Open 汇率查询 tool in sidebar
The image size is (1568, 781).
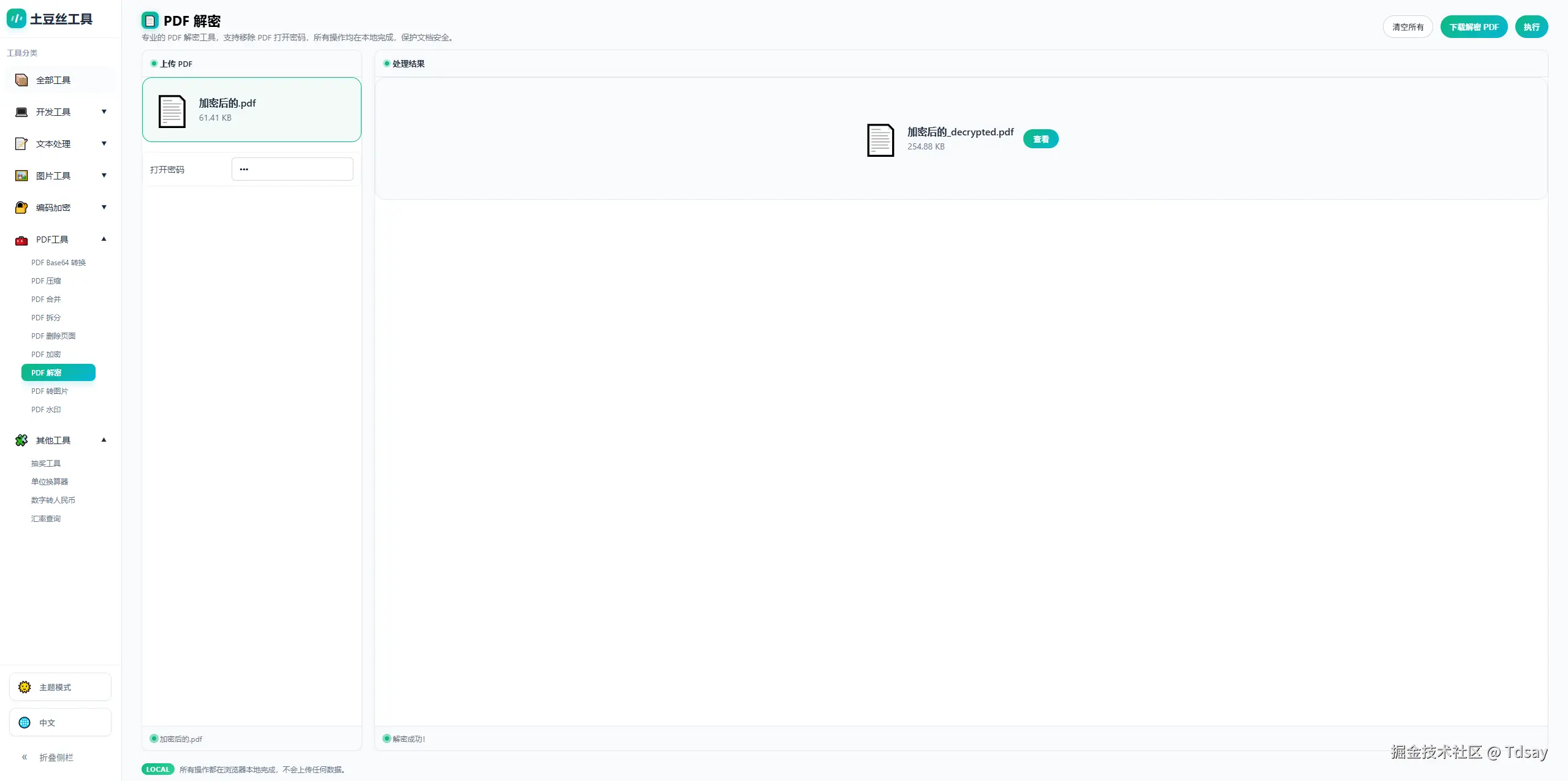coord(46,519)
